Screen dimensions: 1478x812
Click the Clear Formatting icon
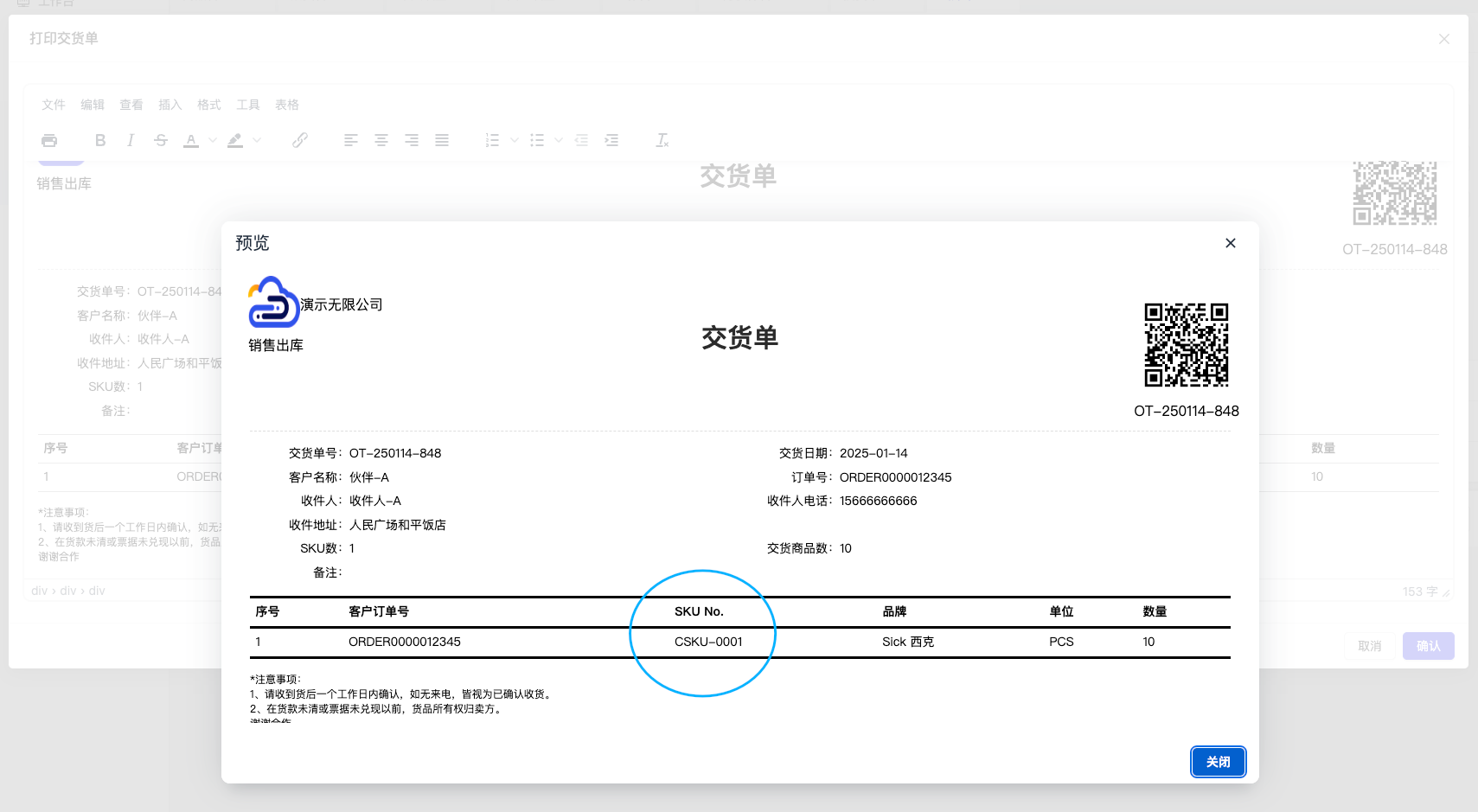pyautogui.click(x=662, y=140)
